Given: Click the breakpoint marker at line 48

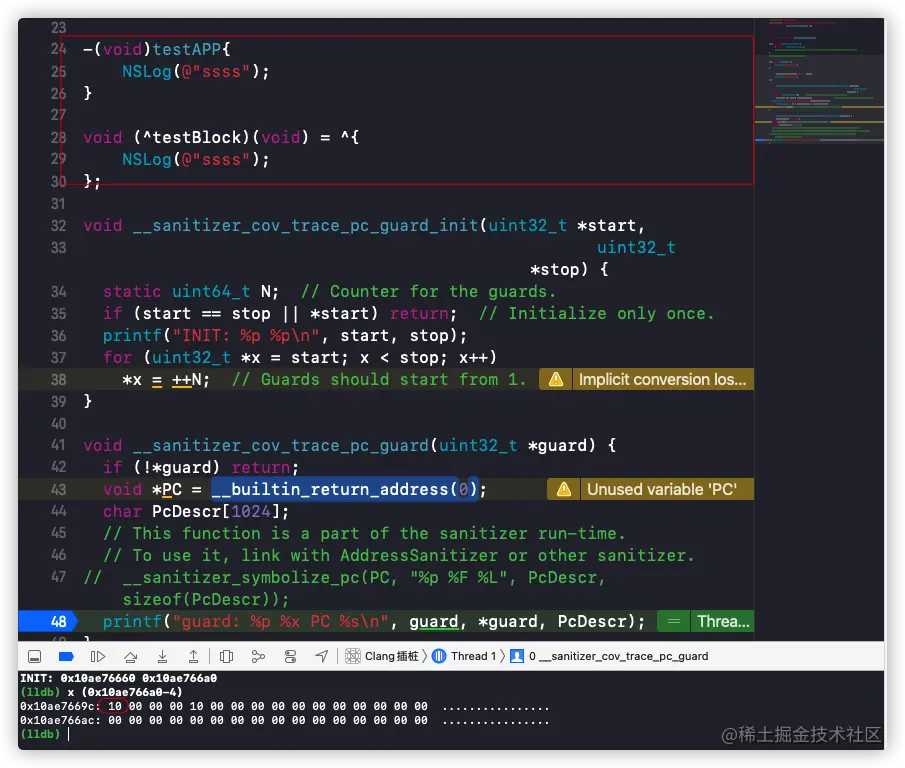Looking at the screenshot, I should click(48, 621).
